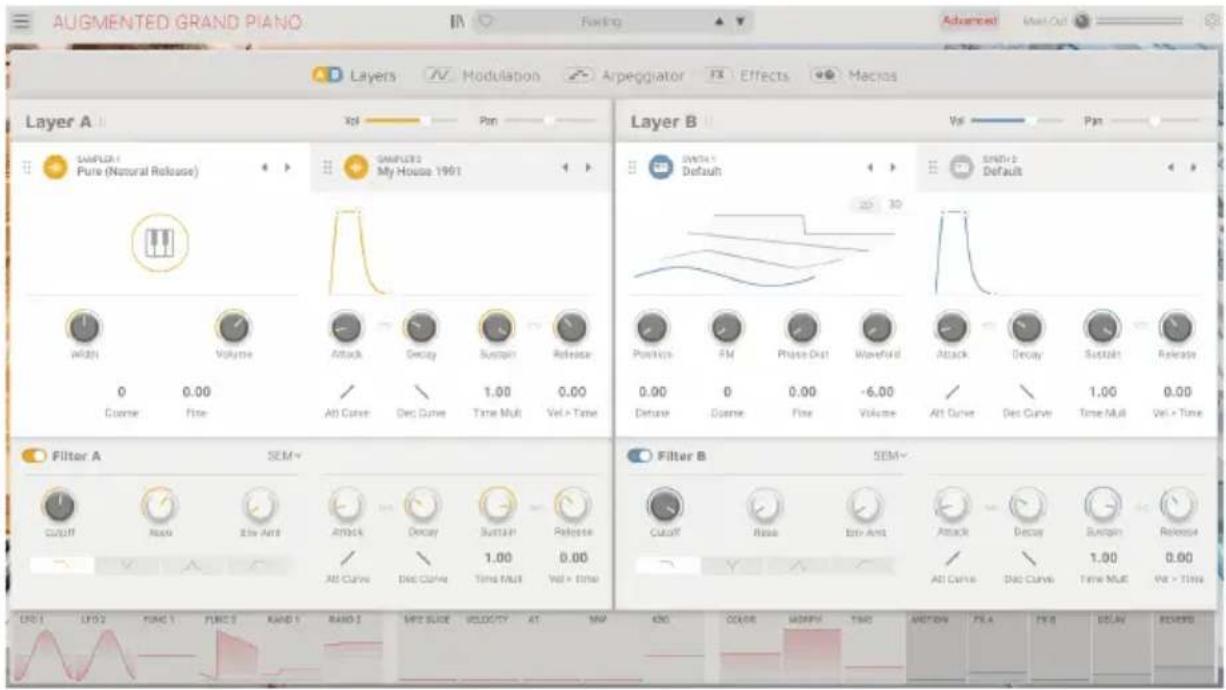This screenshot has width=1226, height=690.
Task: Click the Synth 2 grey engine icon
Action: [962, 167]
